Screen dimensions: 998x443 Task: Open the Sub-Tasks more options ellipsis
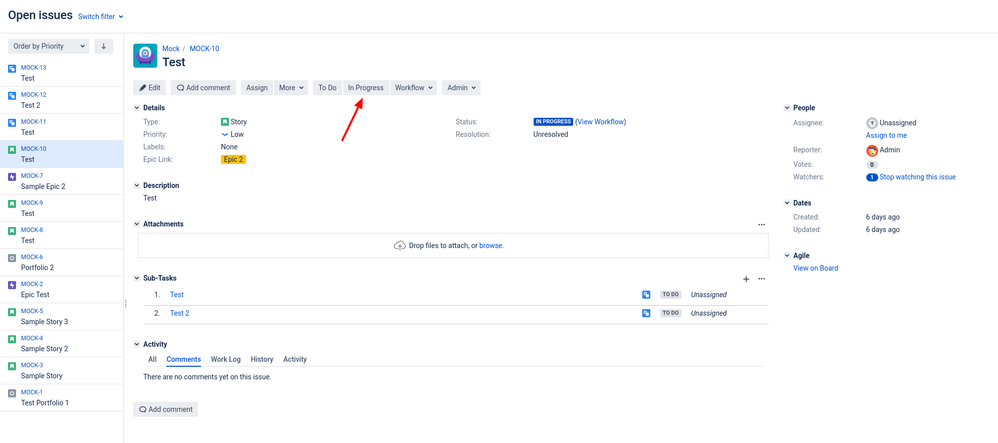click(761, 279)
